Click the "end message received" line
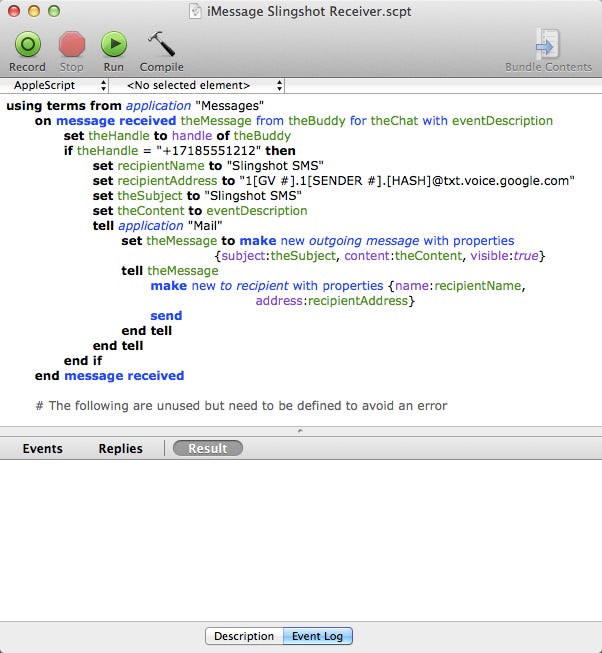This screenshot has height=653, width=602. 109,376
